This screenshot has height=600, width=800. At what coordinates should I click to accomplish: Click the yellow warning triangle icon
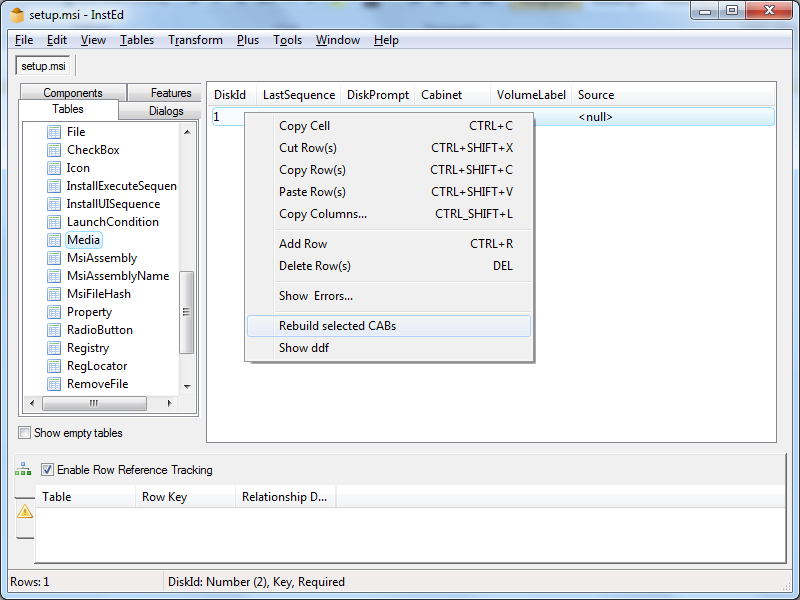point(25,511)
